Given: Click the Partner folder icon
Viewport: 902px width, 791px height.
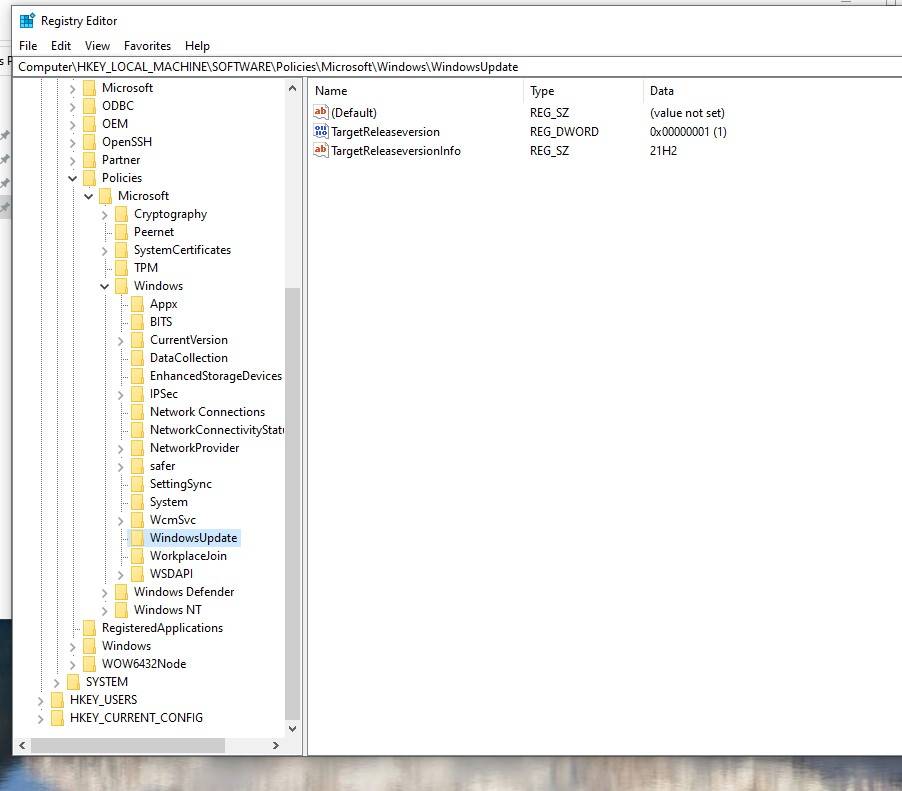Looking at the screenshot, I should click(x=89, y=160).
